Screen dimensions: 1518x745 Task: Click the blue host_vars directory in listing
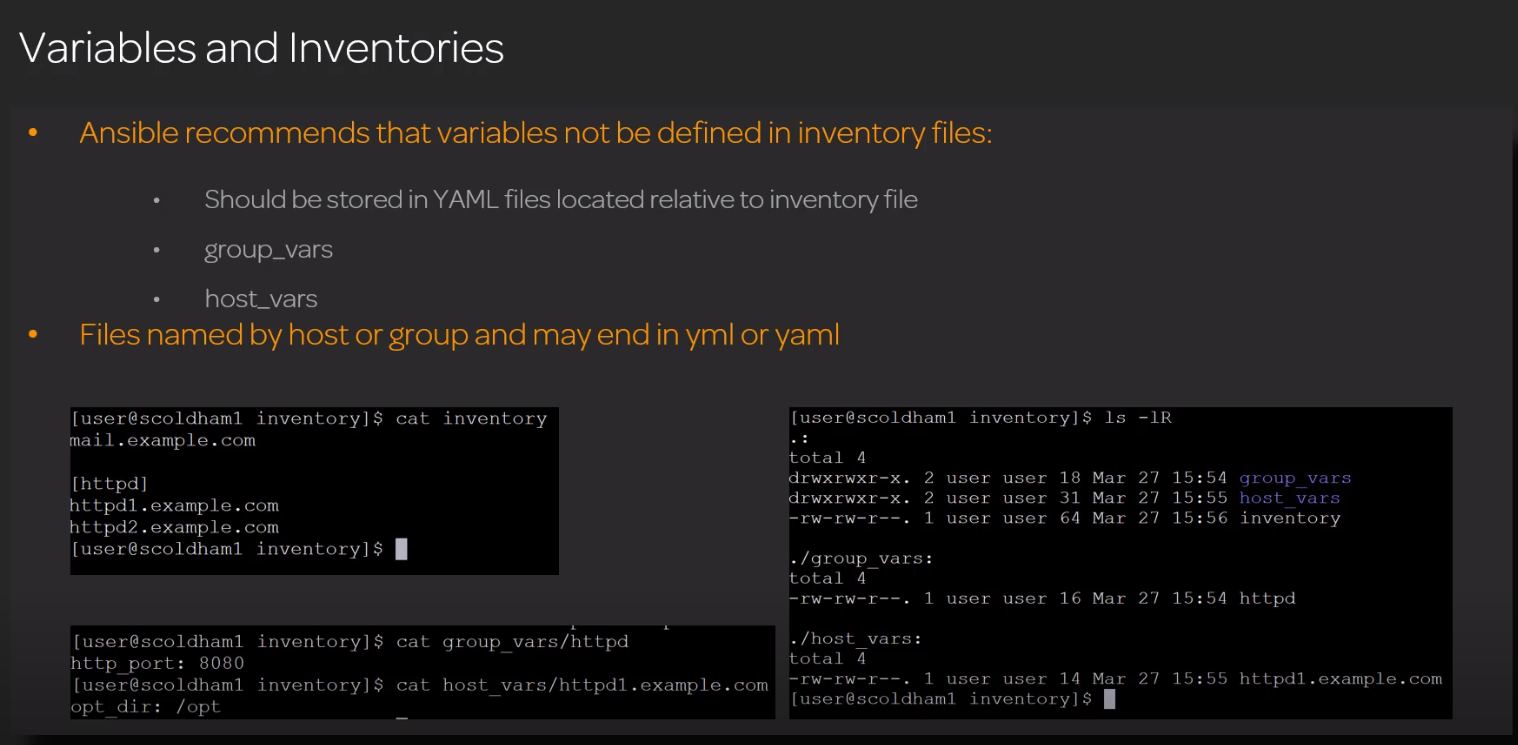tap(1289, 498)
